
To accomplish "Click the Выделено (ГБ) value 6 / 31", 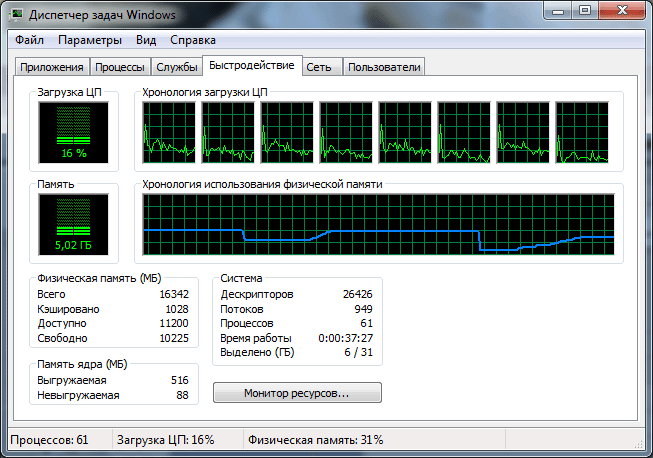I will (359, 352).
